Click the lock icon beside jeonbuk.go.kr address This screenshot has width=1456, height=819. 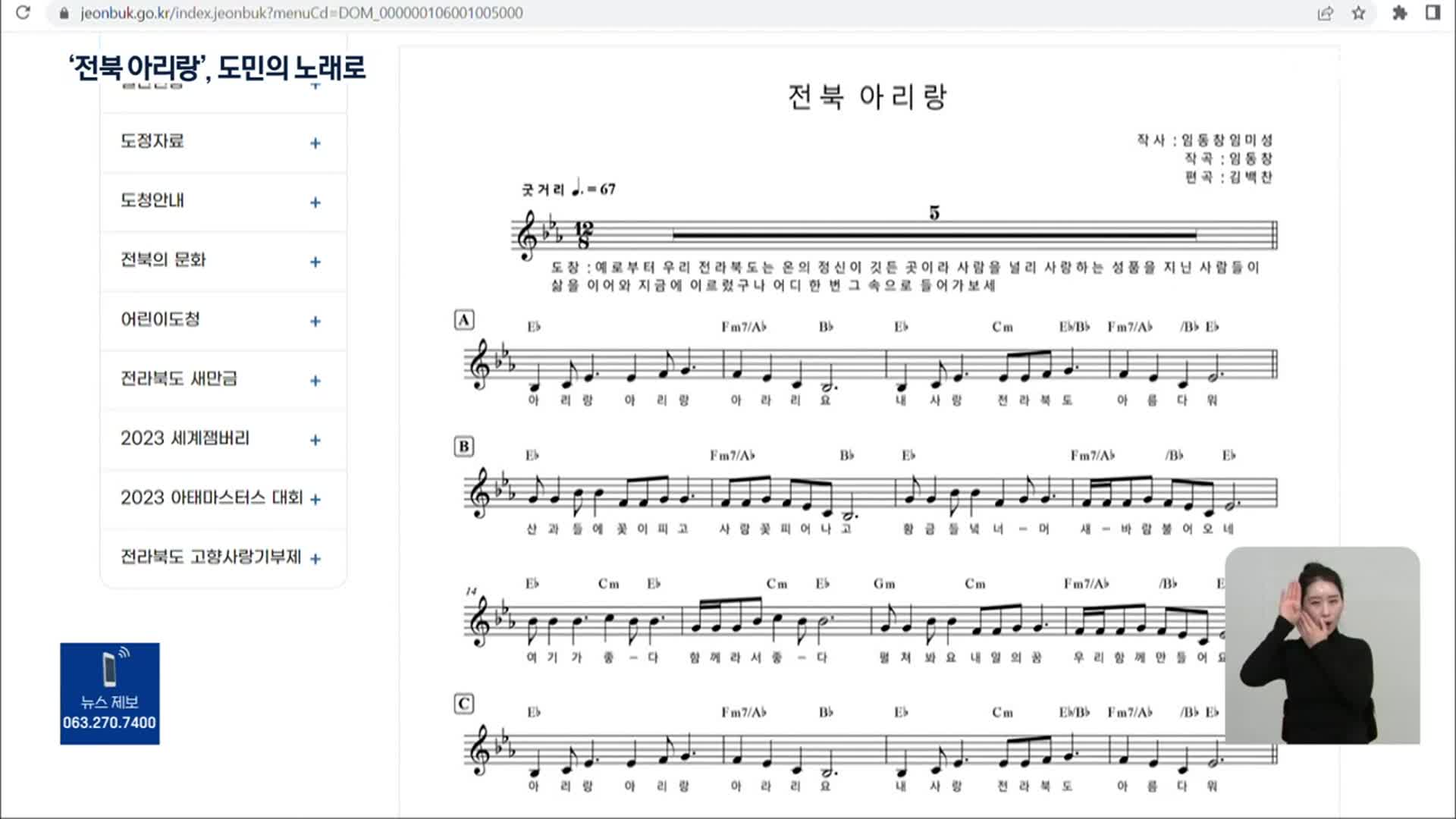coord(64,13)
